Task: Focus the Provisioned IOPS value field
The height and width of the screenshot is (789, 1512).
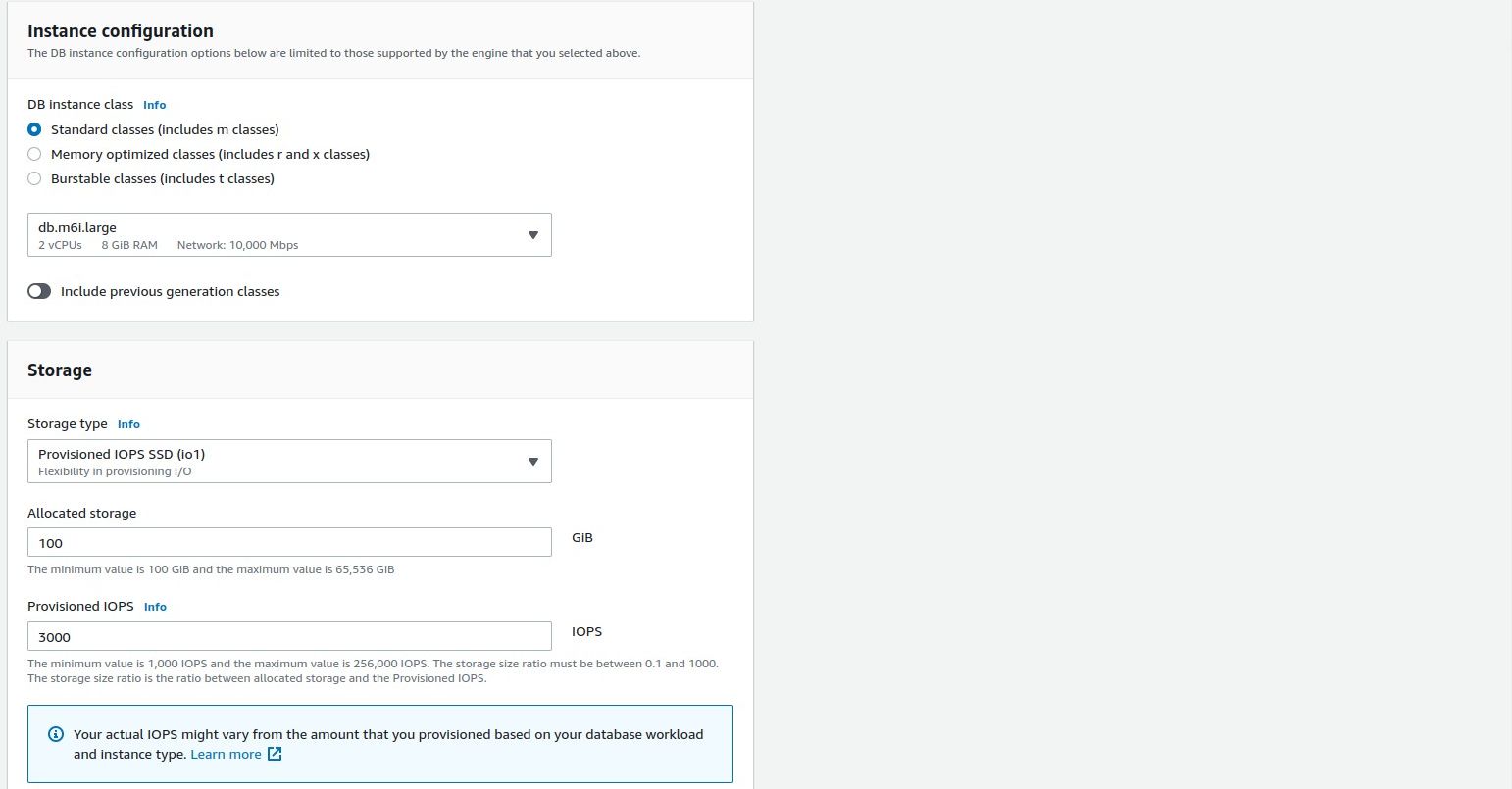Action: [x=289, y=637]
